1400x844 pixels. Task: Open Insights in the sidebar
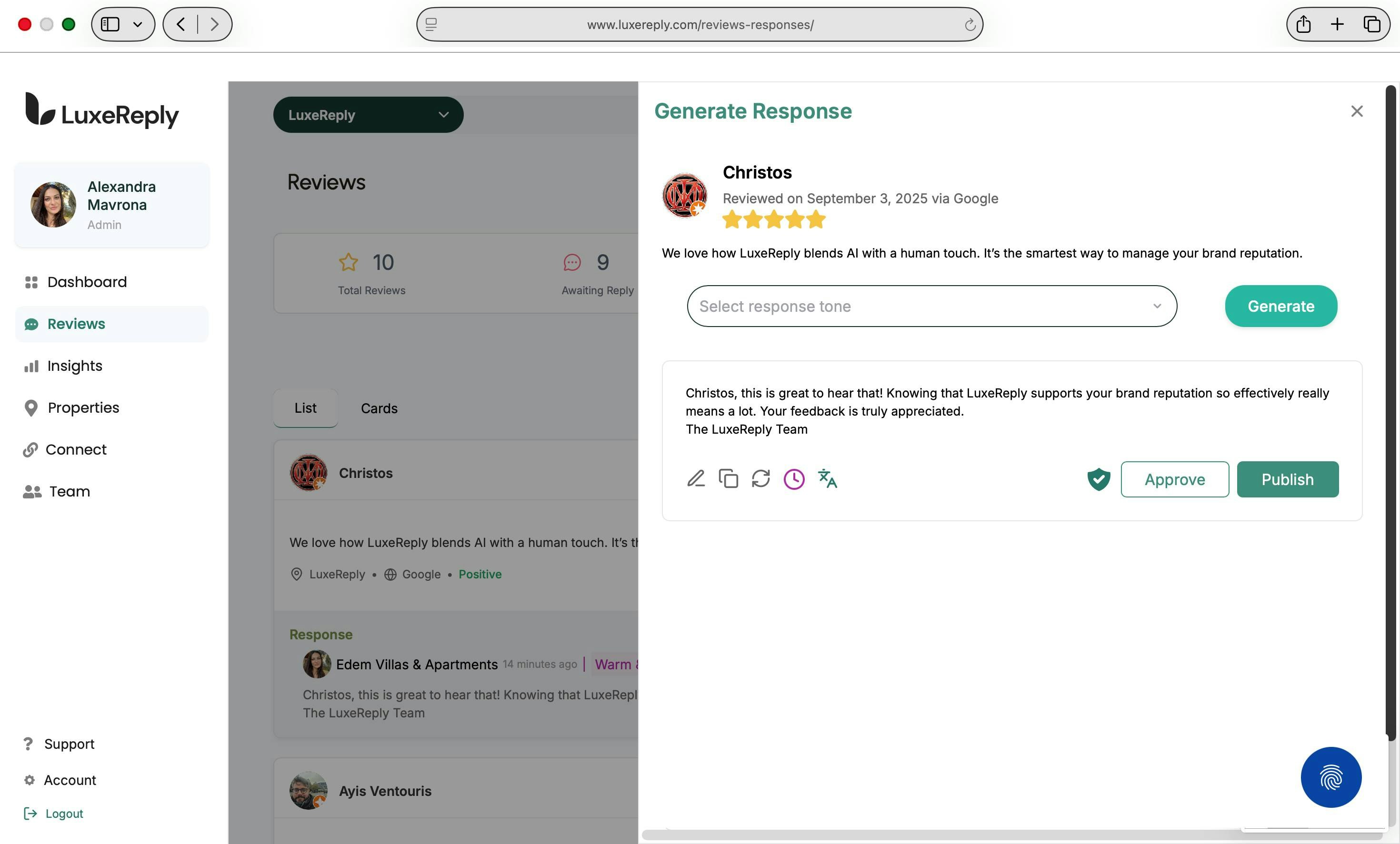pos(74,366)
